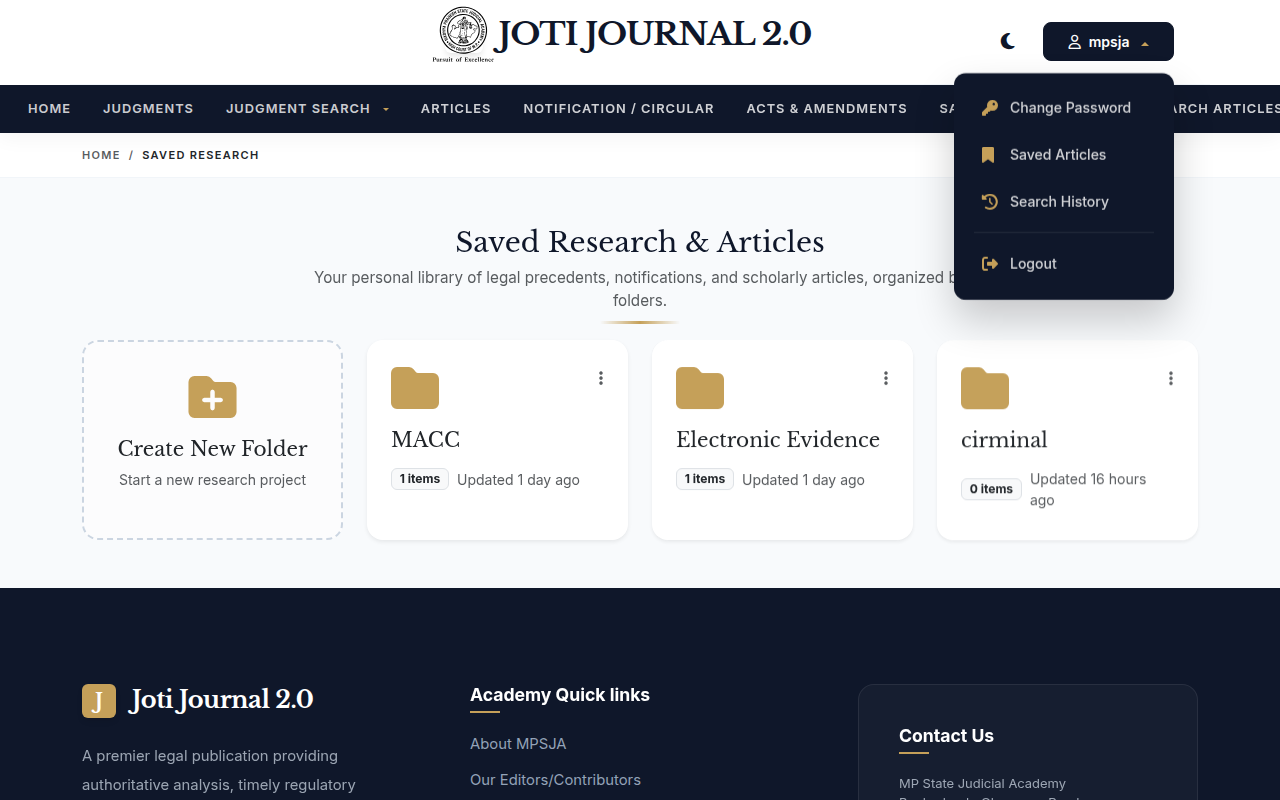Viewport: 1280px width, 800px height.
Task: Click the MACC folder icon
Action: (415, 388)
